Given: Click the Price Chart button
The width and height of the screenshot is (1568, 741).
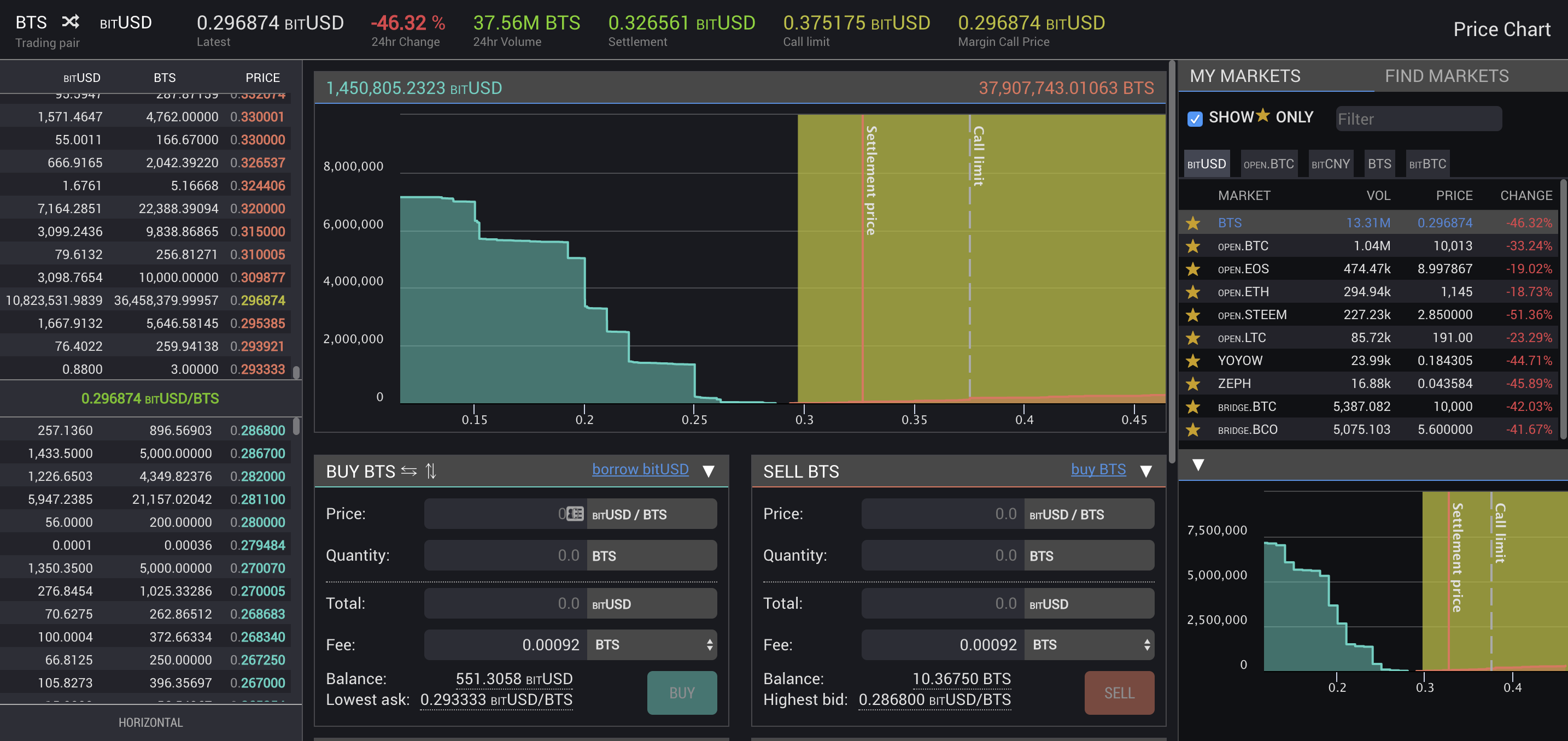Looking at the screenshot, I should click(1502, 29).
